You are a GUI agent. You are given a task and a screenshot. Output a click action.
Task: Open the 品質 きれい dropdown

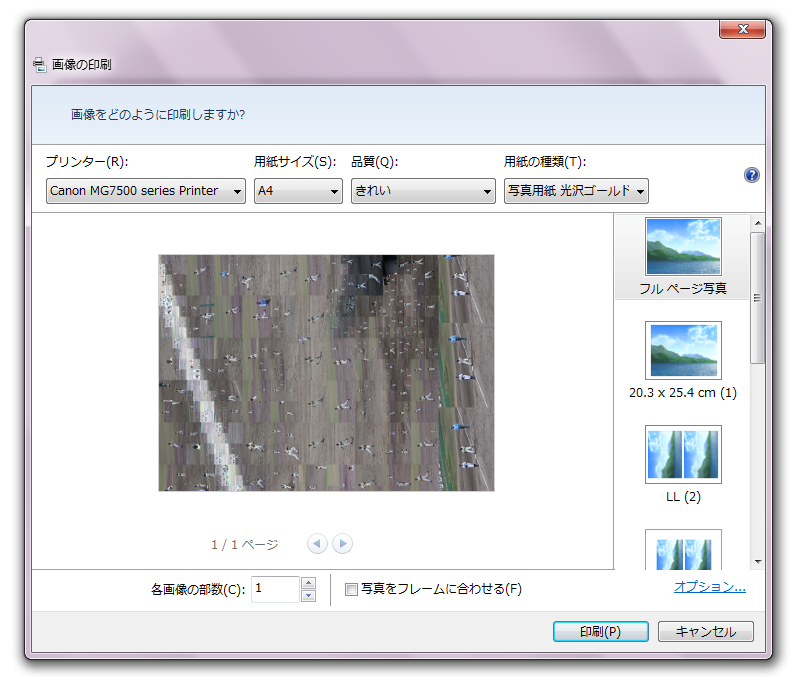423,191
